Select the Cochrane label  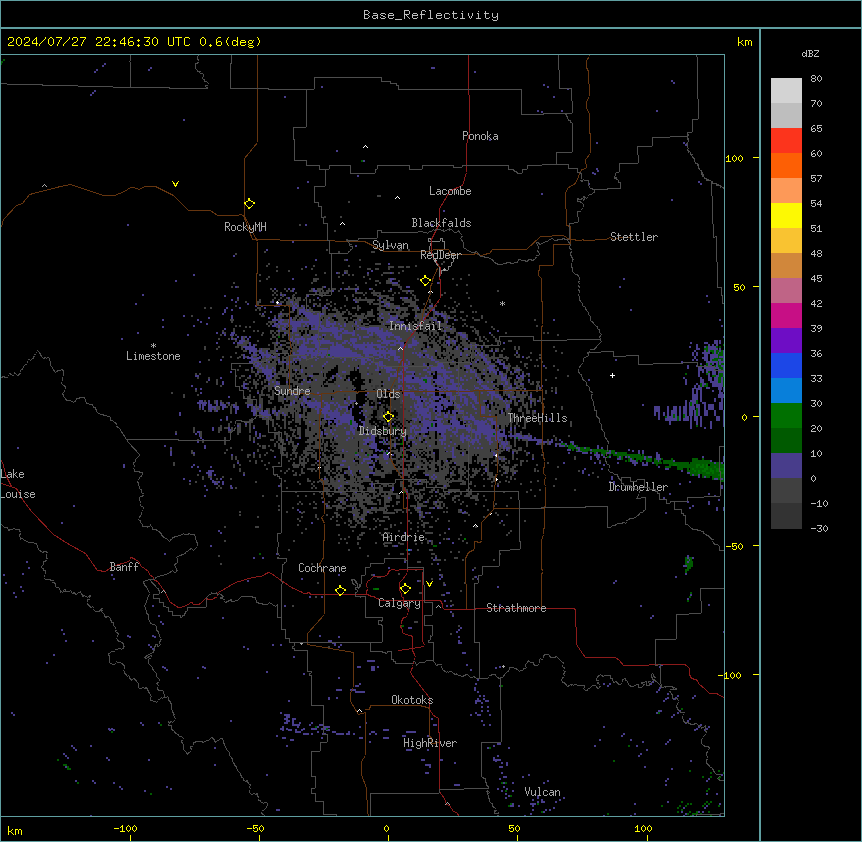pyautogui.click(x=322, y=568)
